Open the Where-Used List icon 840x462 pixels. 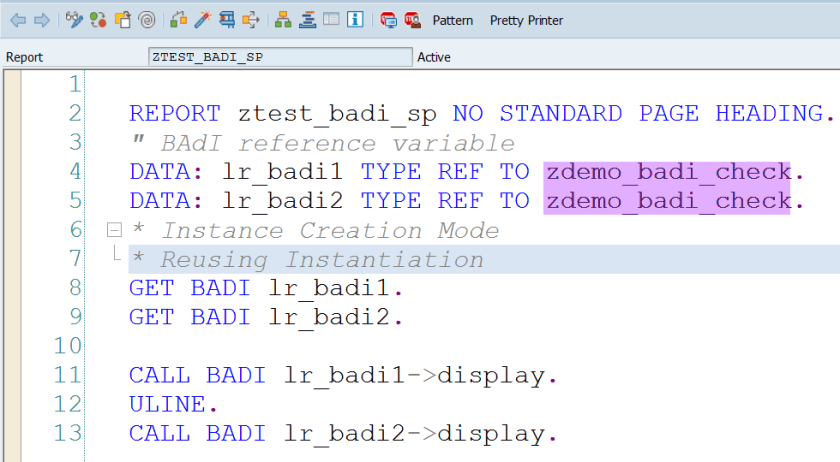pyautogui.click(x=251, y=20)
